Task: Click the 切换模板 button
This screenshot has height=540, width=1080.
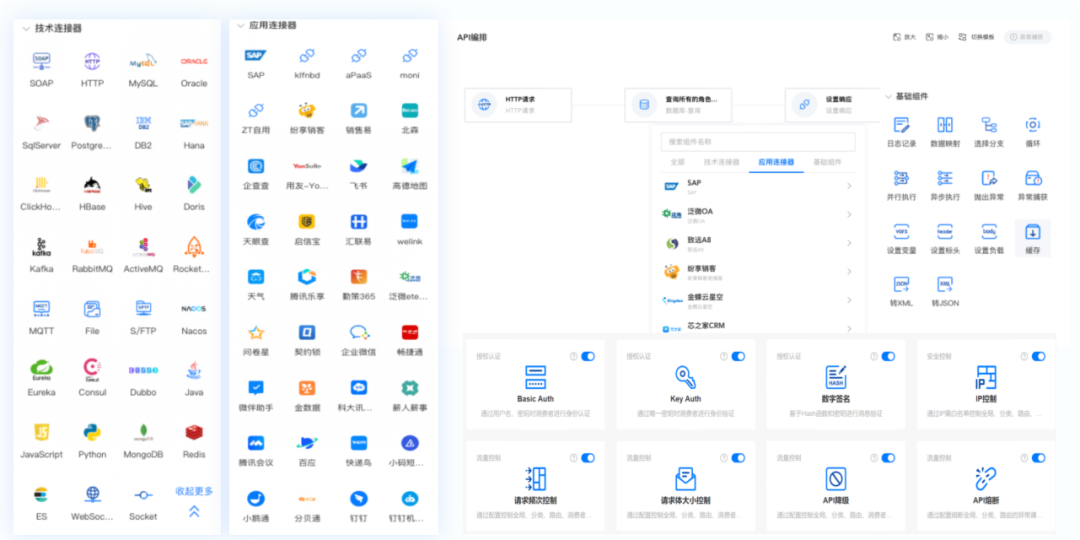Action: pos(976,37)
